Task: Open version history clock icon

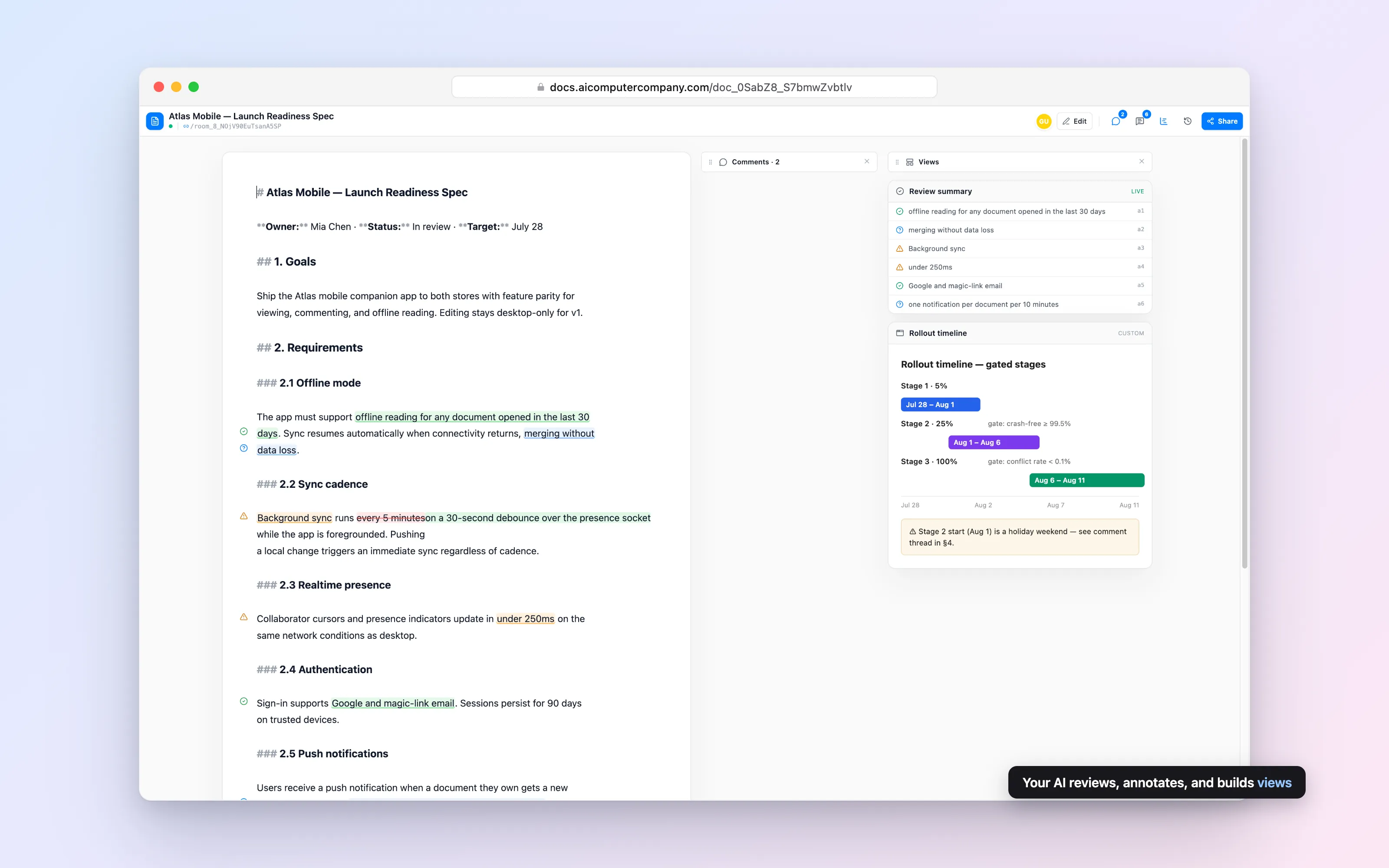Action: point(1188,121)
